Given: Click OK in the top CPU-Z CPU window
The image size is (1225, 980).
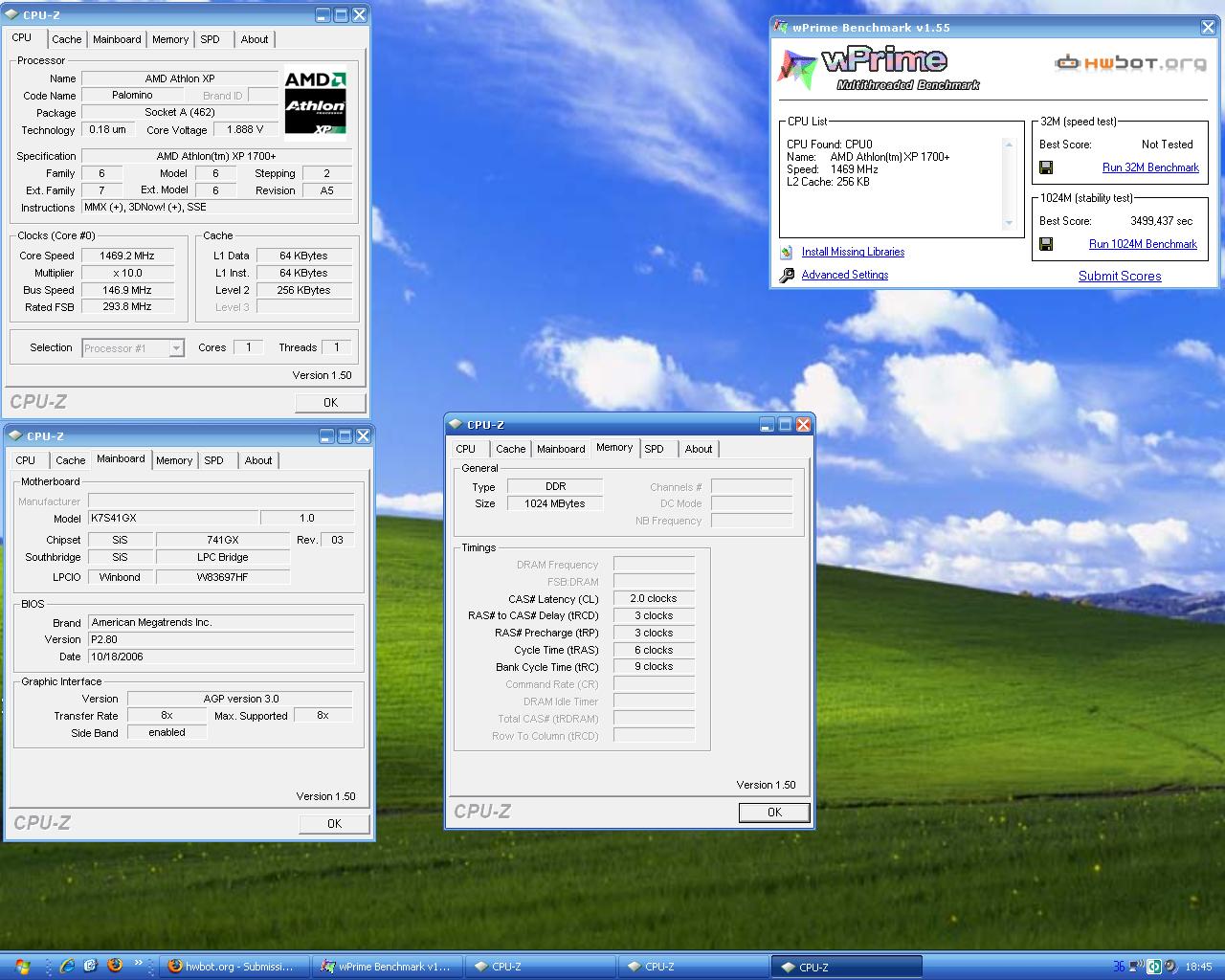Looking at the screenshot, I should 330,403.
